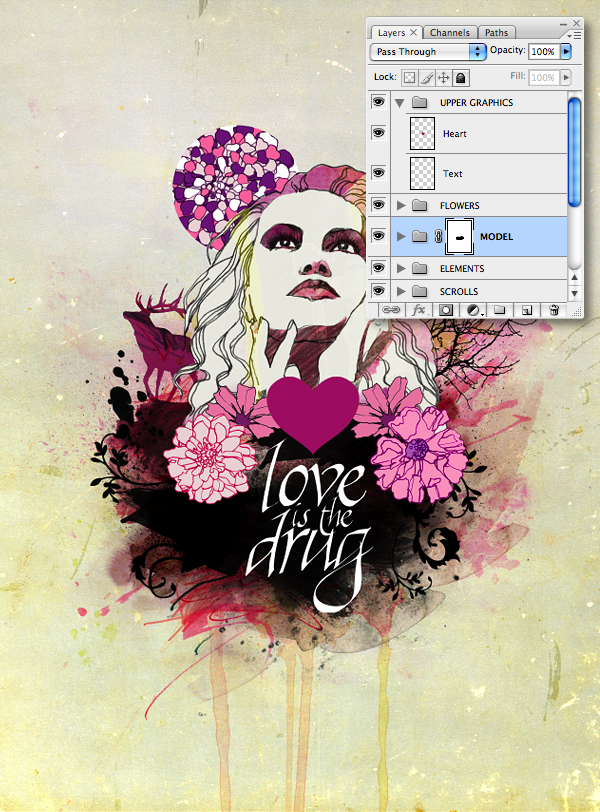Screen dimensions: 600x812
Task: Close the Layers tab with X
Action: coord(413,32)
